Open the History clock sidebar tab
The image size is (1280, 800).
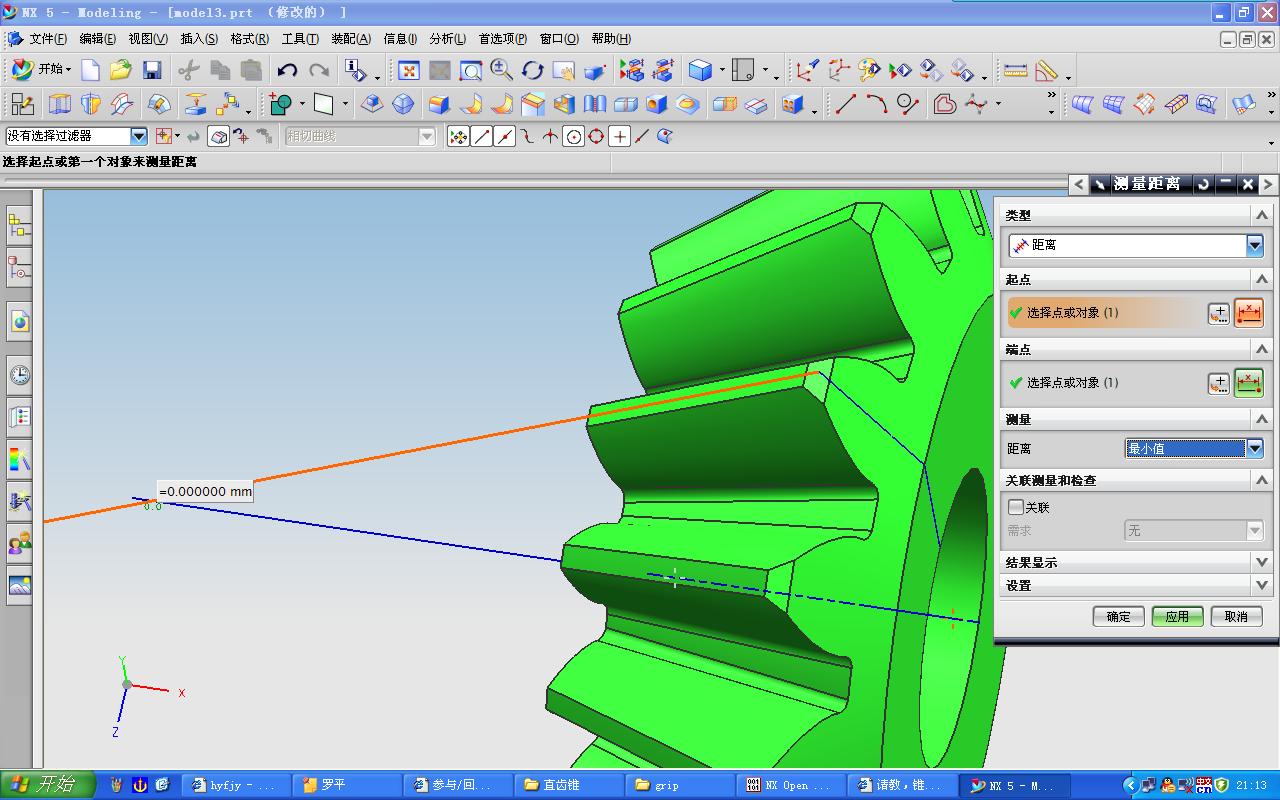pyautogui.click(x=19, y=375)
